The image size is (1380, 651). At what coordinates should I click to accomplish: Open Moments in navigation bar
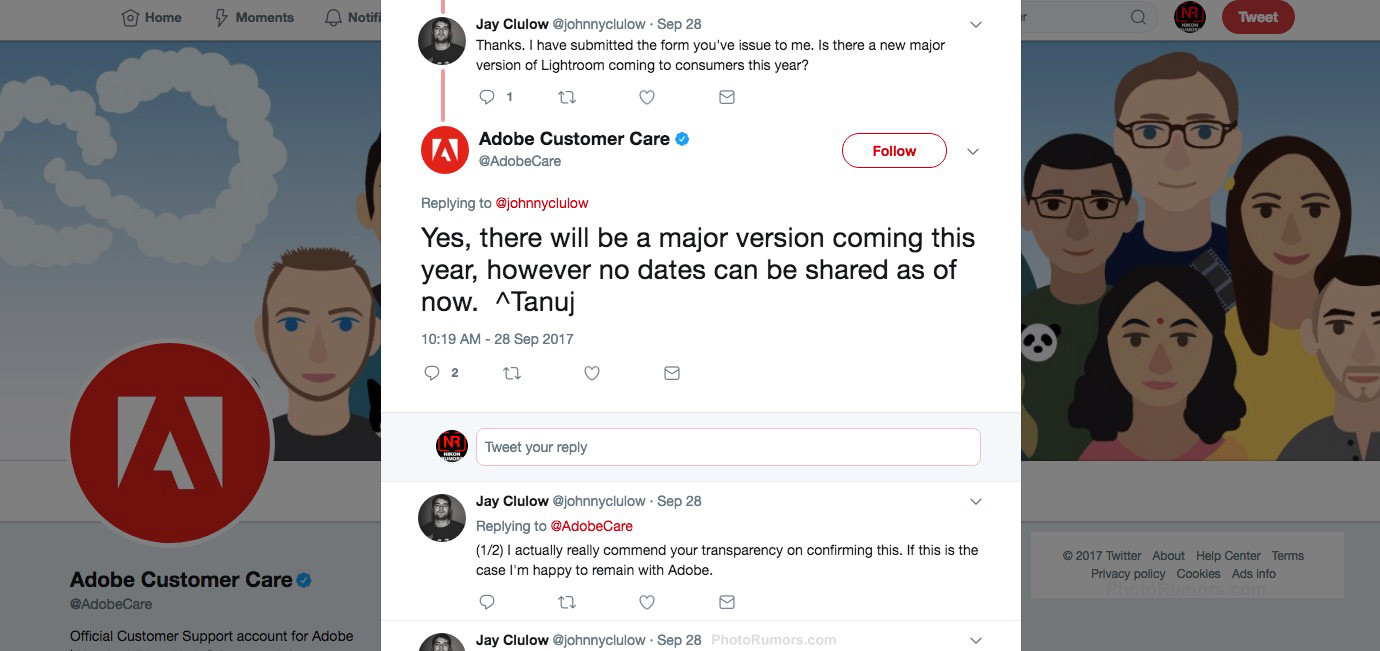click(x=254, y=17)
